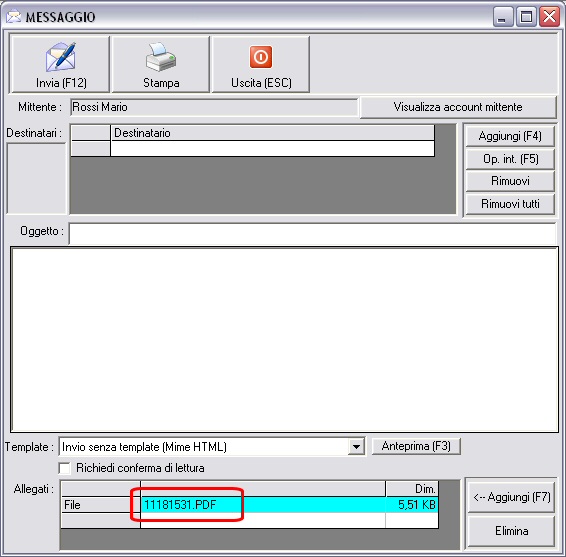Add attachment with Aggiungi (F7)
This screenshot has width=566, height=557.
click(x=511, y=497)
